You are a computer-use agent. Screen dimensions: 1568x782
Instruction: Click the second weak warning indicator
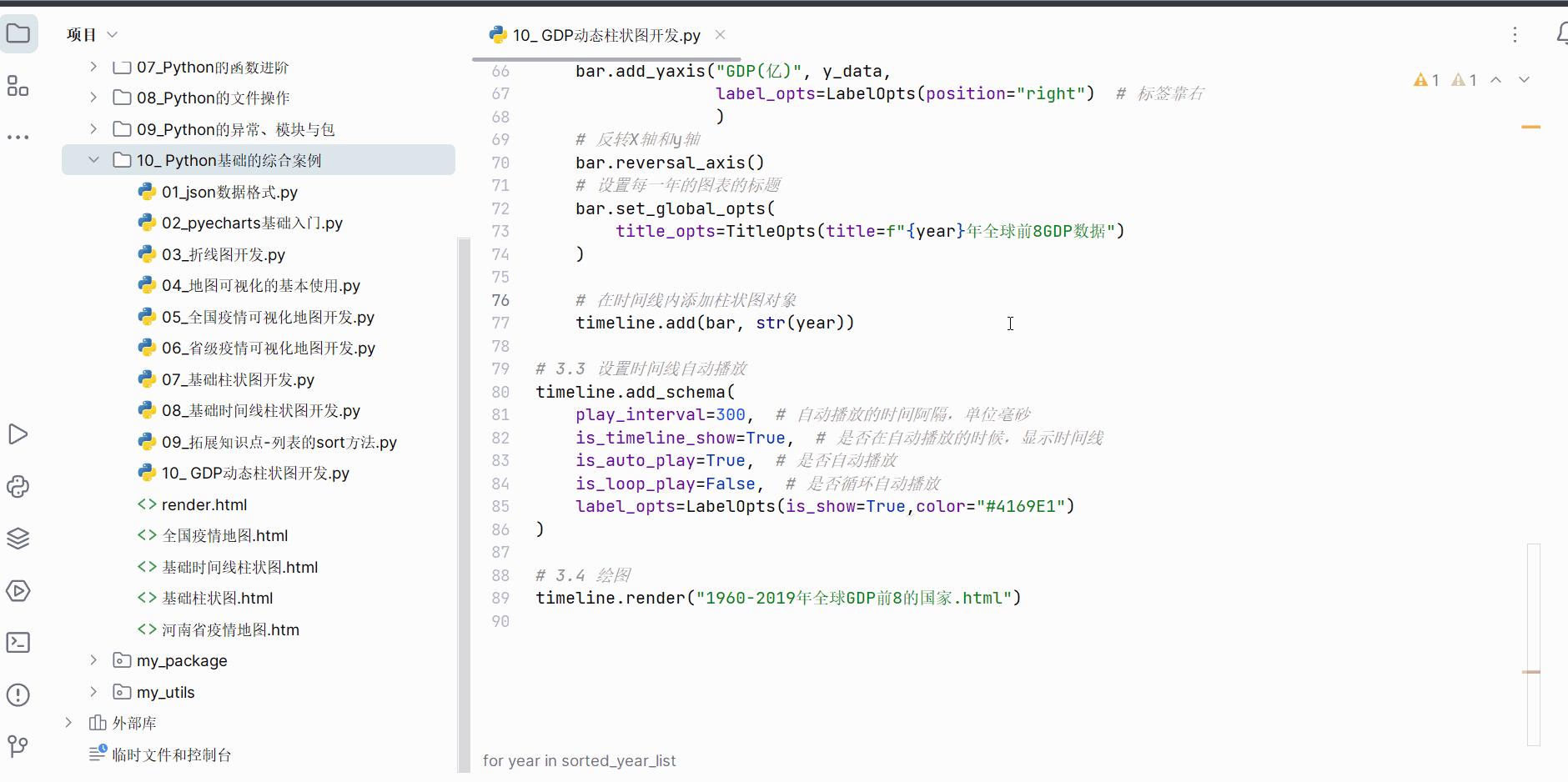pyautogui.click(x=1465, y=80)
